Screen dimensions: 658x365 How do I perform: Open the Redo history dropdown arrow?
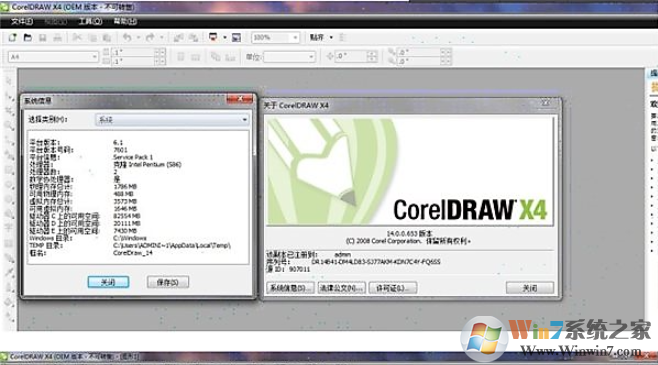[162, 38]
